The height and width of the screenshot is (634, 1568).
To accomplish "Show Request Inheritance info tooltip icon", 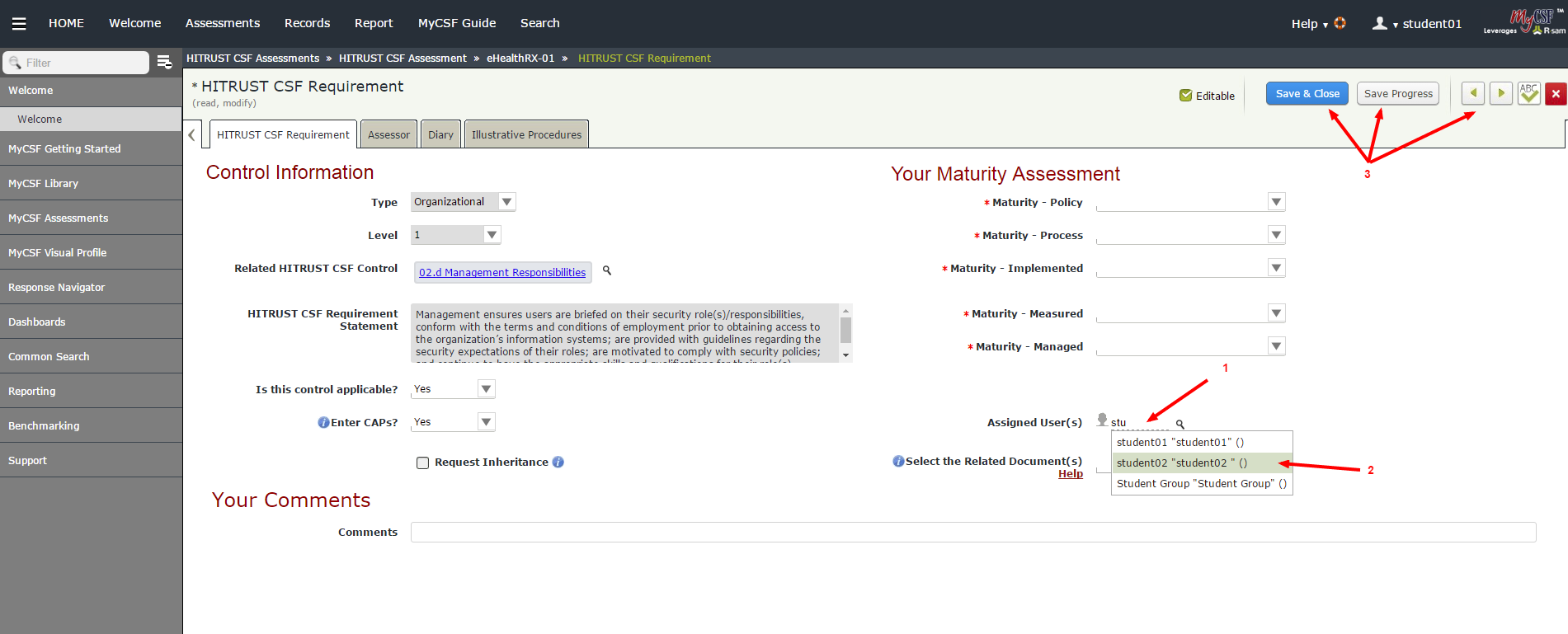I will pyautogui.click(x=558, y=462).
